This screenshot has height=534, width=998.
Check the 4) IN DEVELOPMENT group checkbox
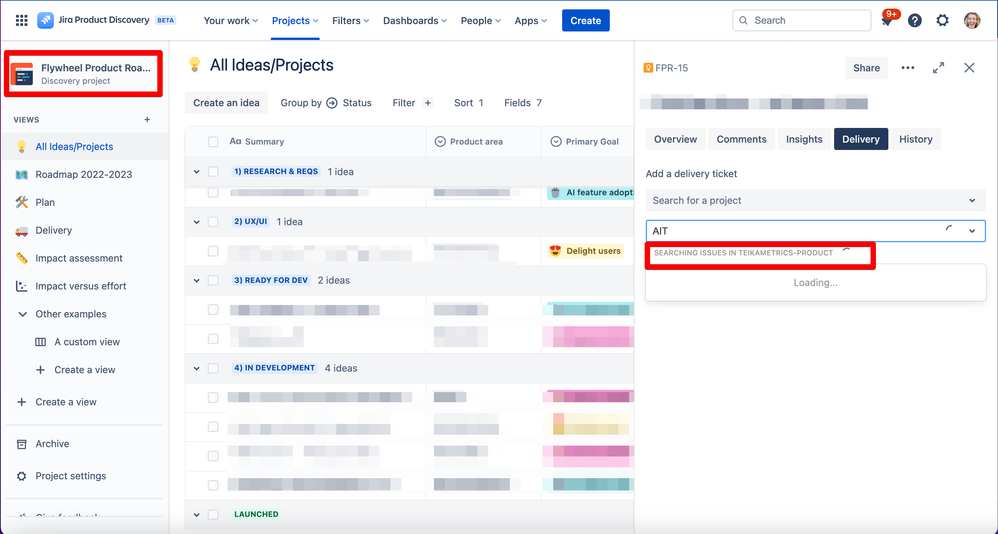(x=213, y=369)
